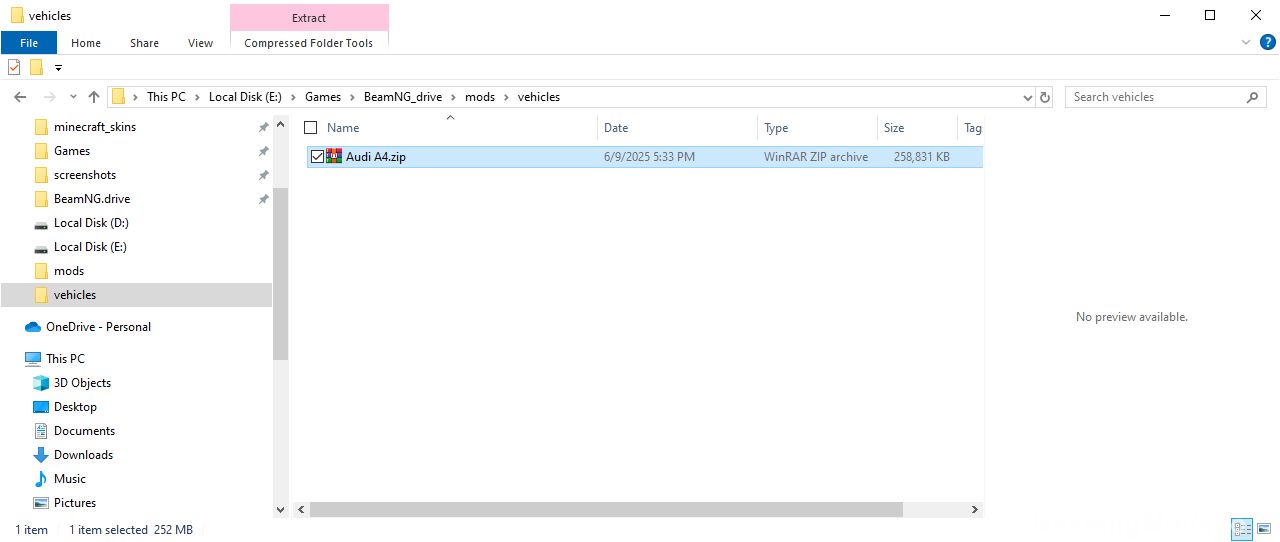Image resolution: width=1280 pixels, height=542 pixels.
Task: Open Music under This PC
Action: (70, 479)
